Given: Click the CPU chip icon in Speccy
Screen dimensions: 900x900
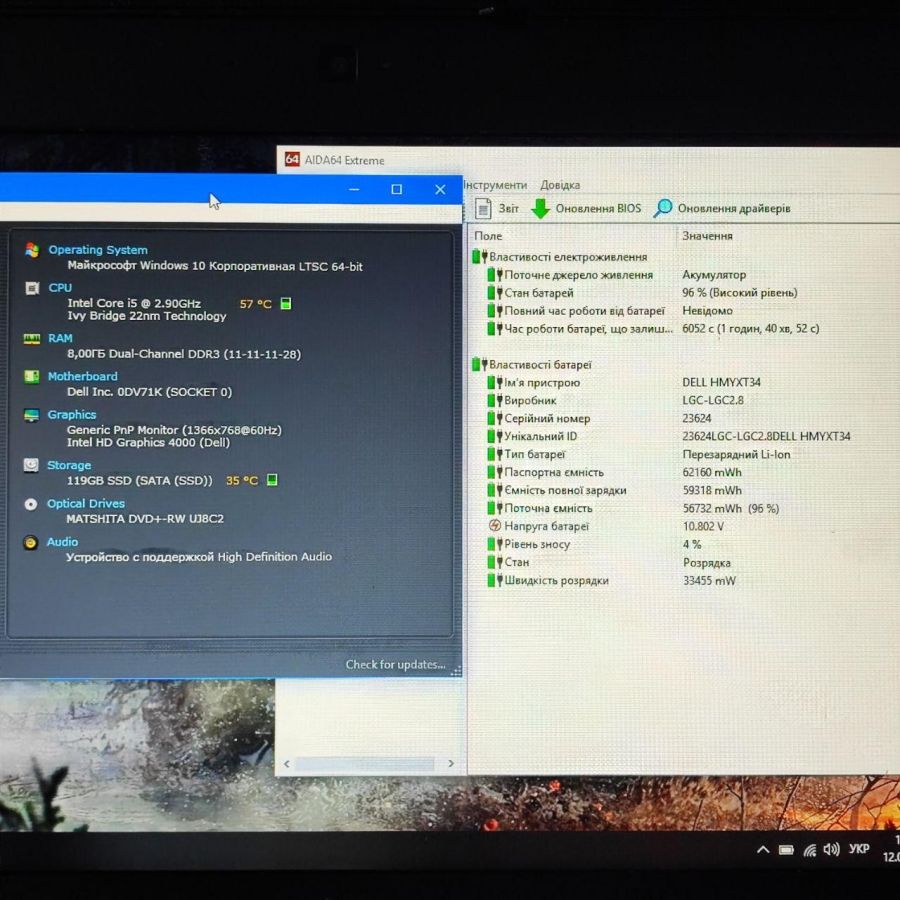Looking at the screenshot, I should point(32,288).
